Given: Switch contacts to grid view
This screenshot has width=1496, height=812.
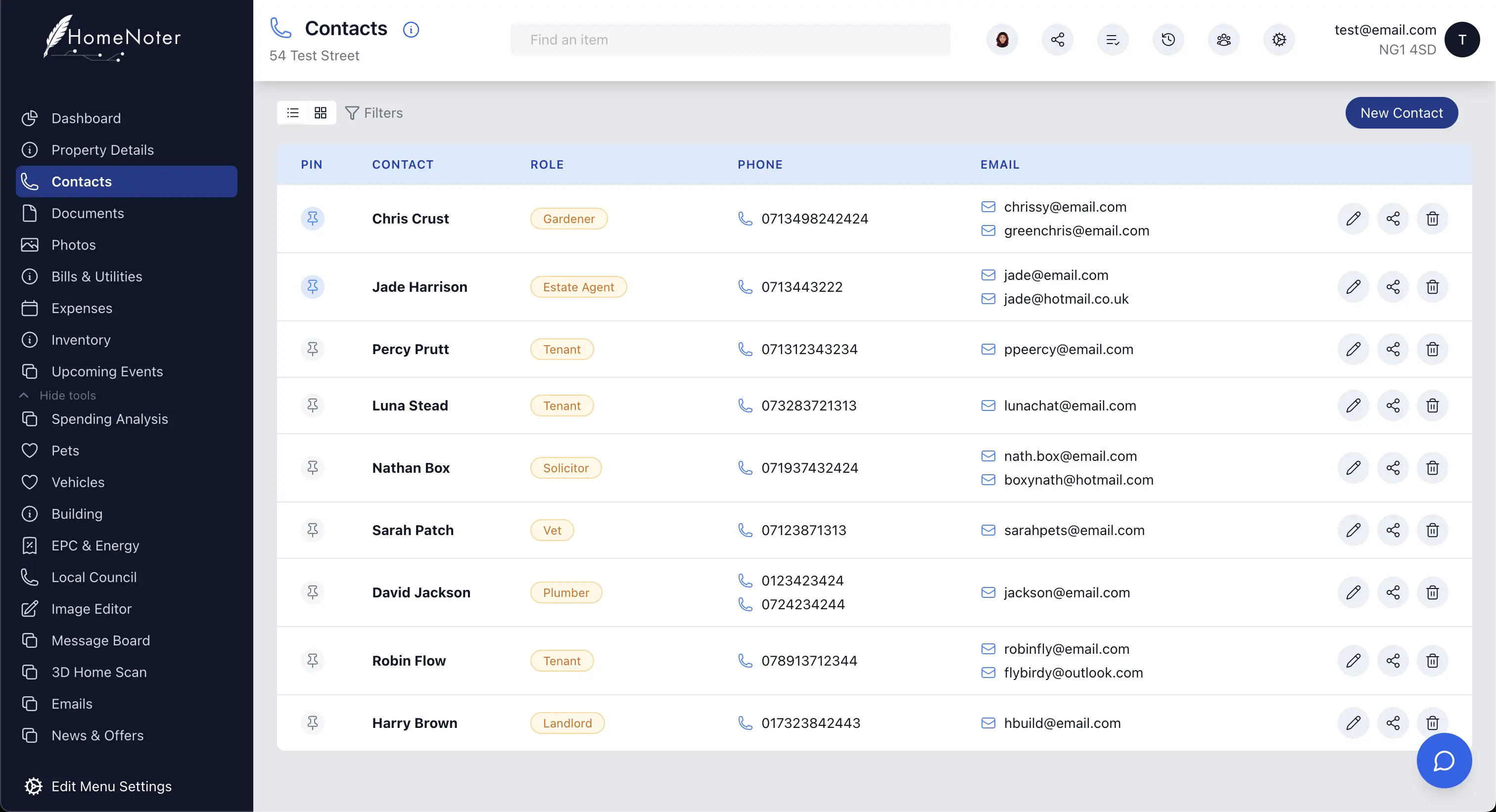Looking at the screenshot, I should click(x=320, y=113).
